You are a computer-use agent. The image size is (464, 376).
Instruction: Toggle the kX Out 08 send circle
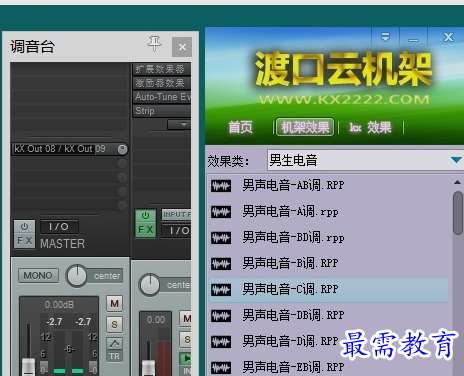coord(122,149)
